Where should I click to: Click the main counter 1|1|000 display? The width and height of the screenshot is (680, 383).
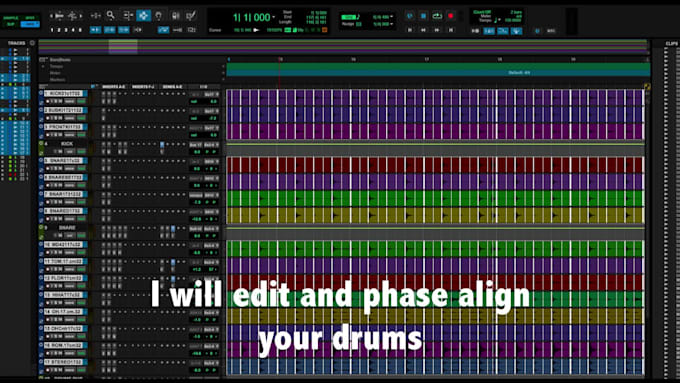[x=252, y=17]
